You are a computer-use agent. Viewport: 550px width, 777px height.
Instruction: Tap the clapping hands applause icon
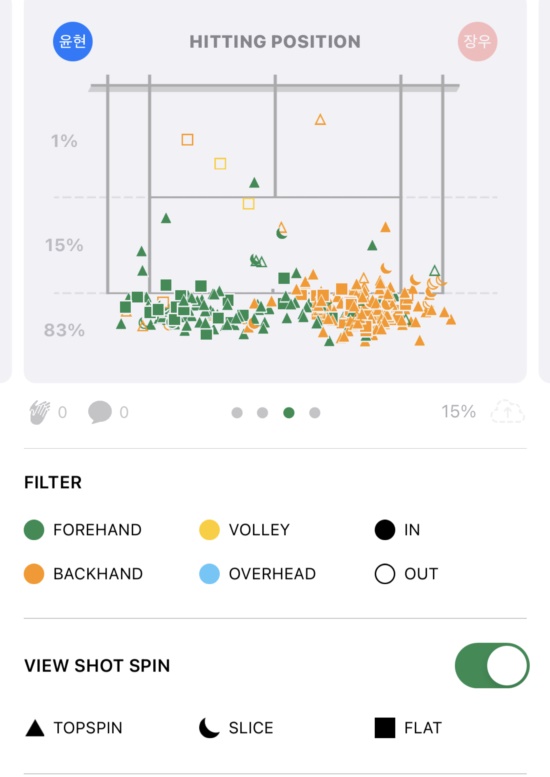pyautogui.click(x=40, y=412)
